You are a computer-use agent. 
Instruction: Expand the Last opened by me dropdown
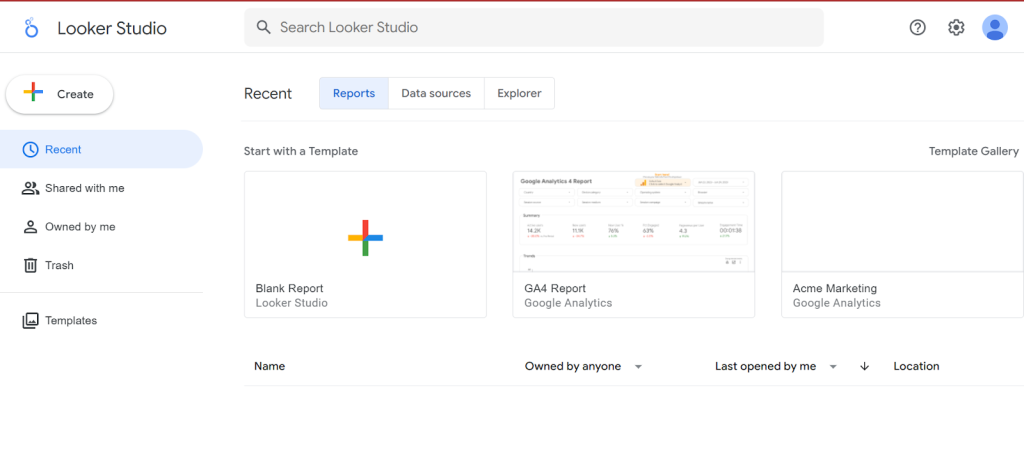776,366
